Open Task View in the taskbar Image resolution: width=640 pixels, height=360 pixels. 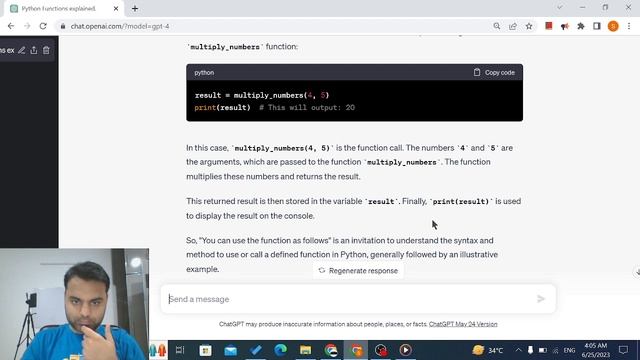pos(180,350)
